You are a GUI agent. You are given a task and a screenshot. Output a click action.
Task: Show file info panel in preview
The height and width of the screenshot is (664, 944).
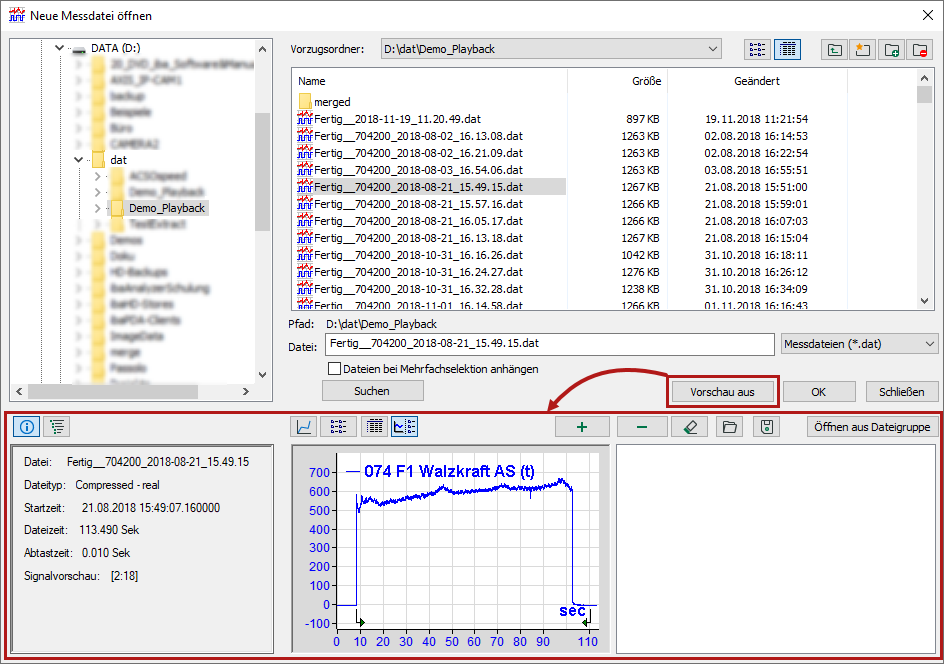point(27,427)
